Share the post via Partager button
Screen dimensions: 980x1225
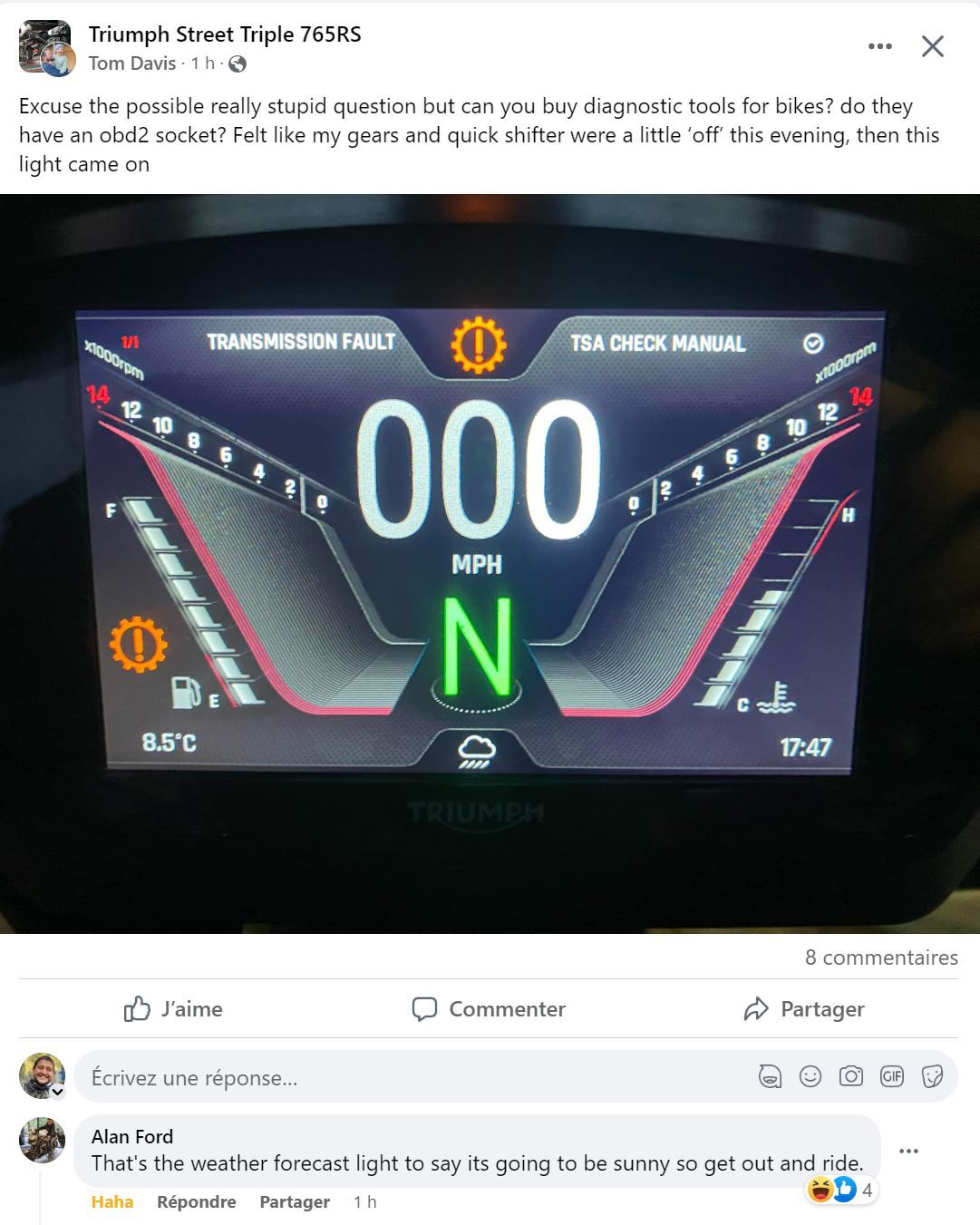tap(804, 1008)
